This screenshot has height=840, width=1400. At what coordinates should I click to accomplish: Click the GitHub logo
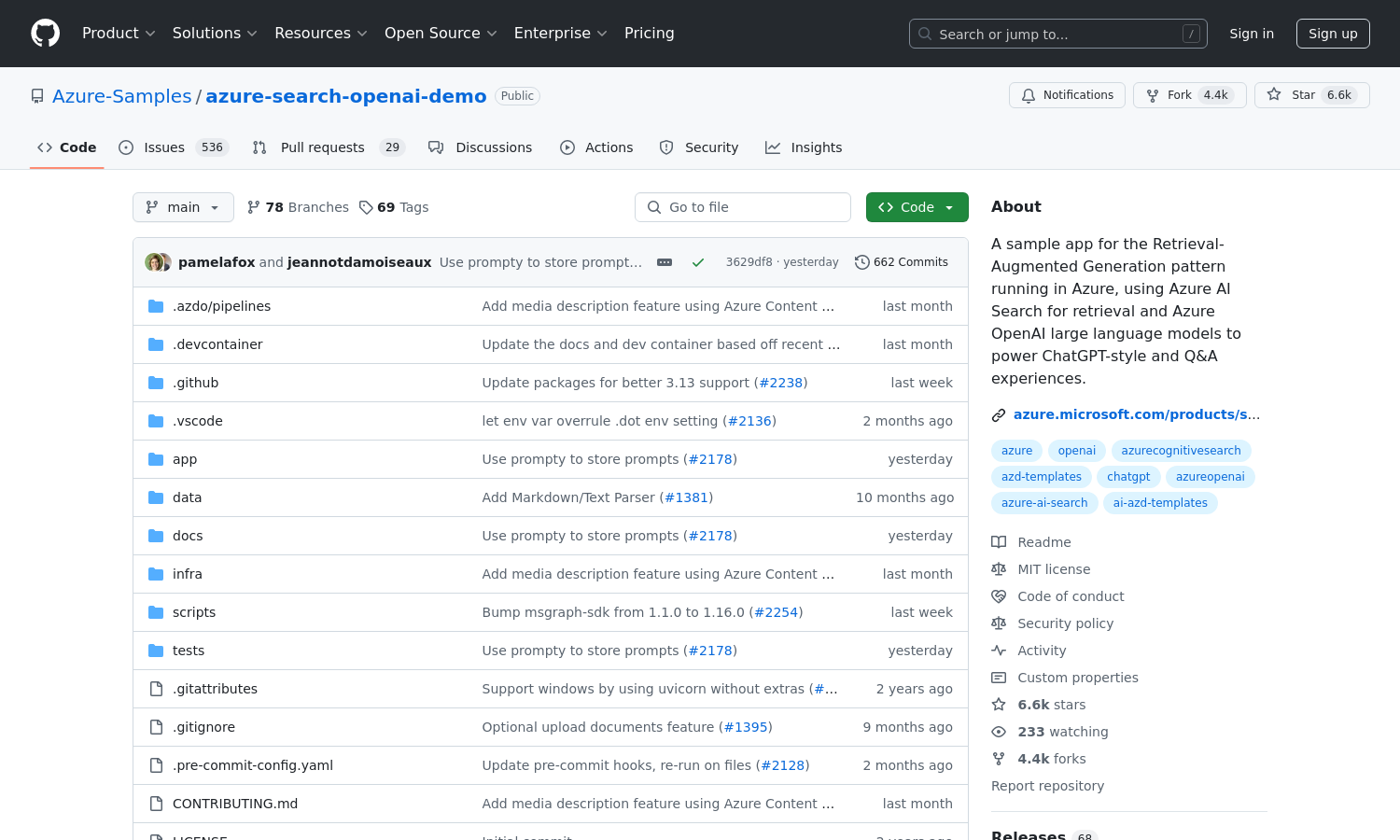45,33
